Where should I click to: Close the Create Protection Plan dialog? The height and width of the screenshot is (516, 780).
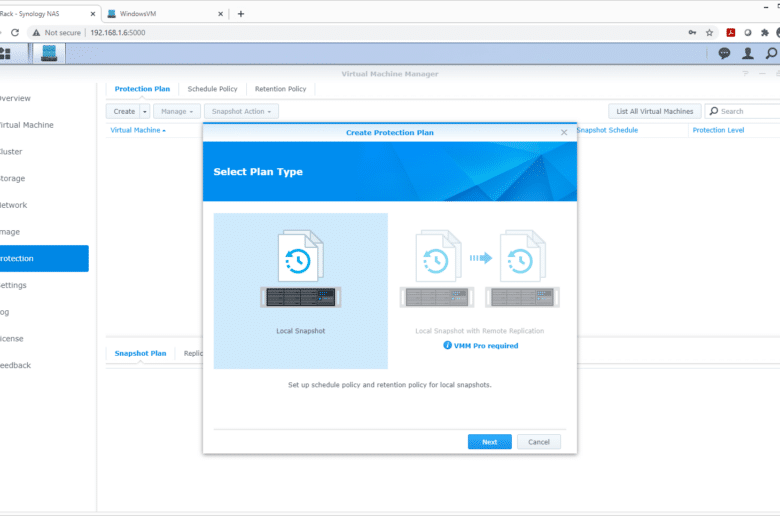564,132
